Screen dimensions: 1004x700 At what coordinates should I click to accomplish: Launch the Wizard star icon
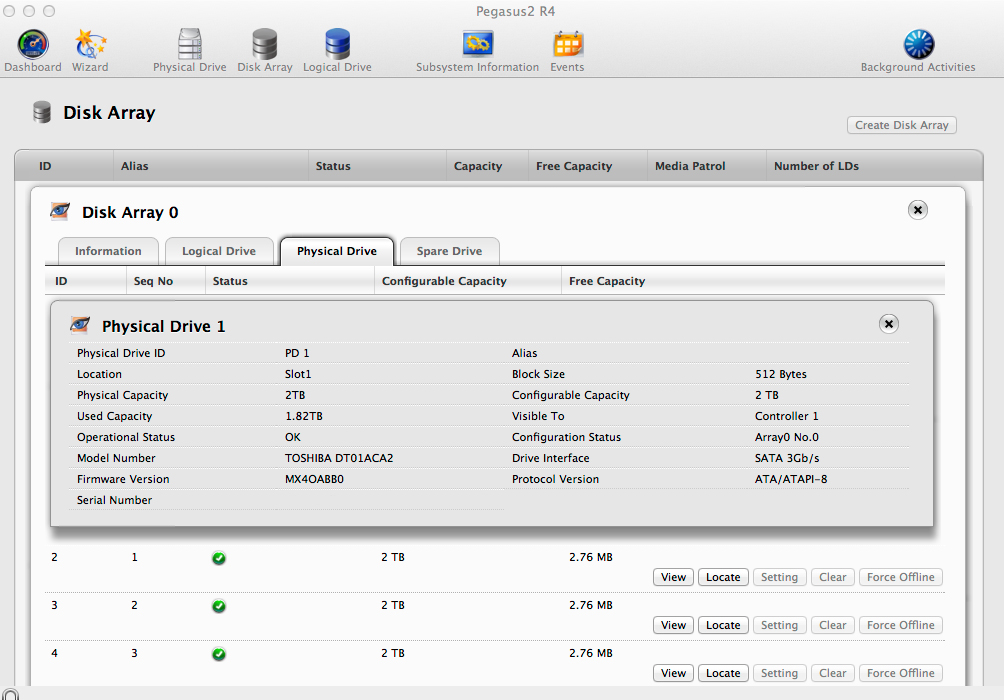point(90,45)
